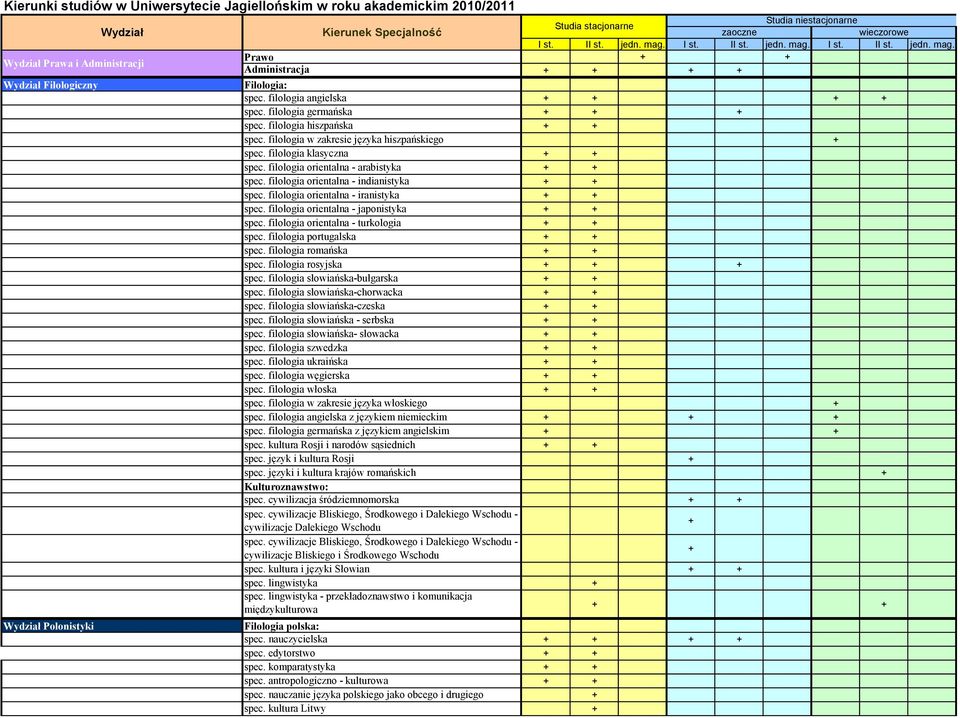
Task: Select 'spec. filologia angielska z językiem niemieckim'
Action: 381,417
